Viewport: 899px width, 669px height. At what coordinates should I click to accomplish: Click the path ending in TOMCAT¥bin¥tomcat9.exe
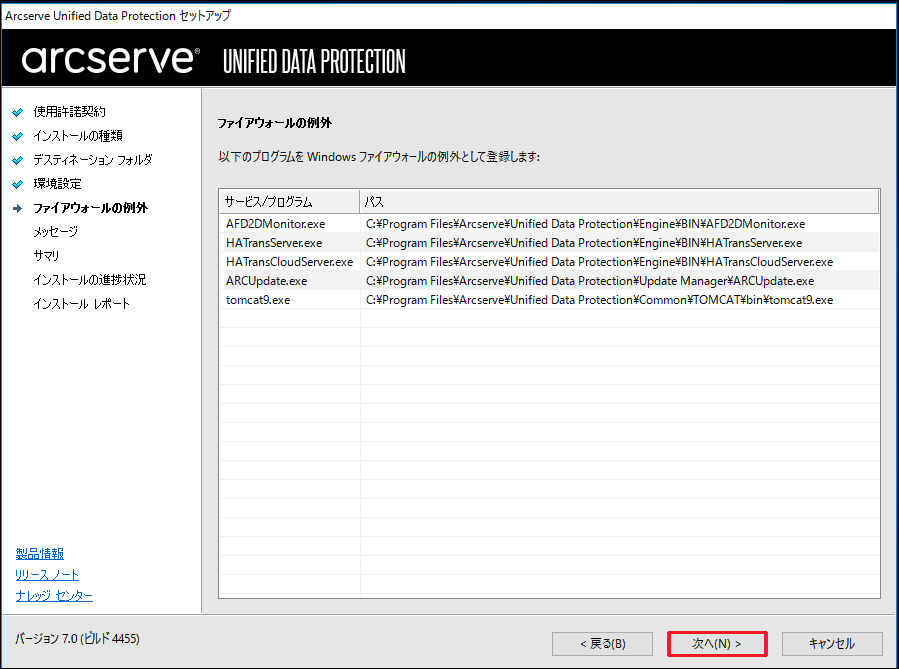click(x=599, y=300)
